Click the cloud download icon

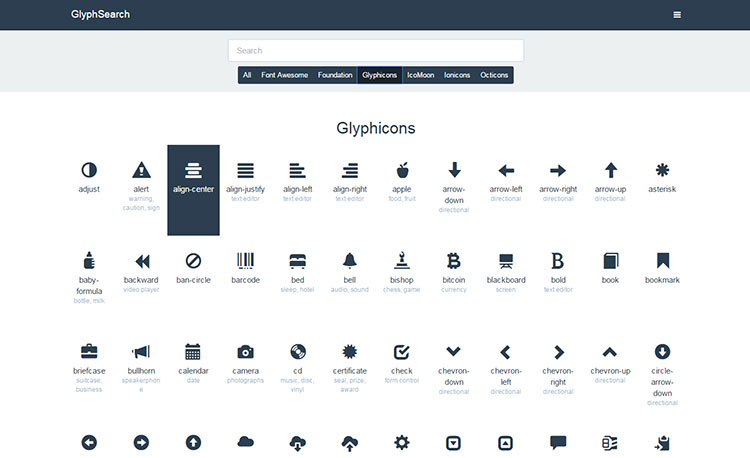click(298, 443)
